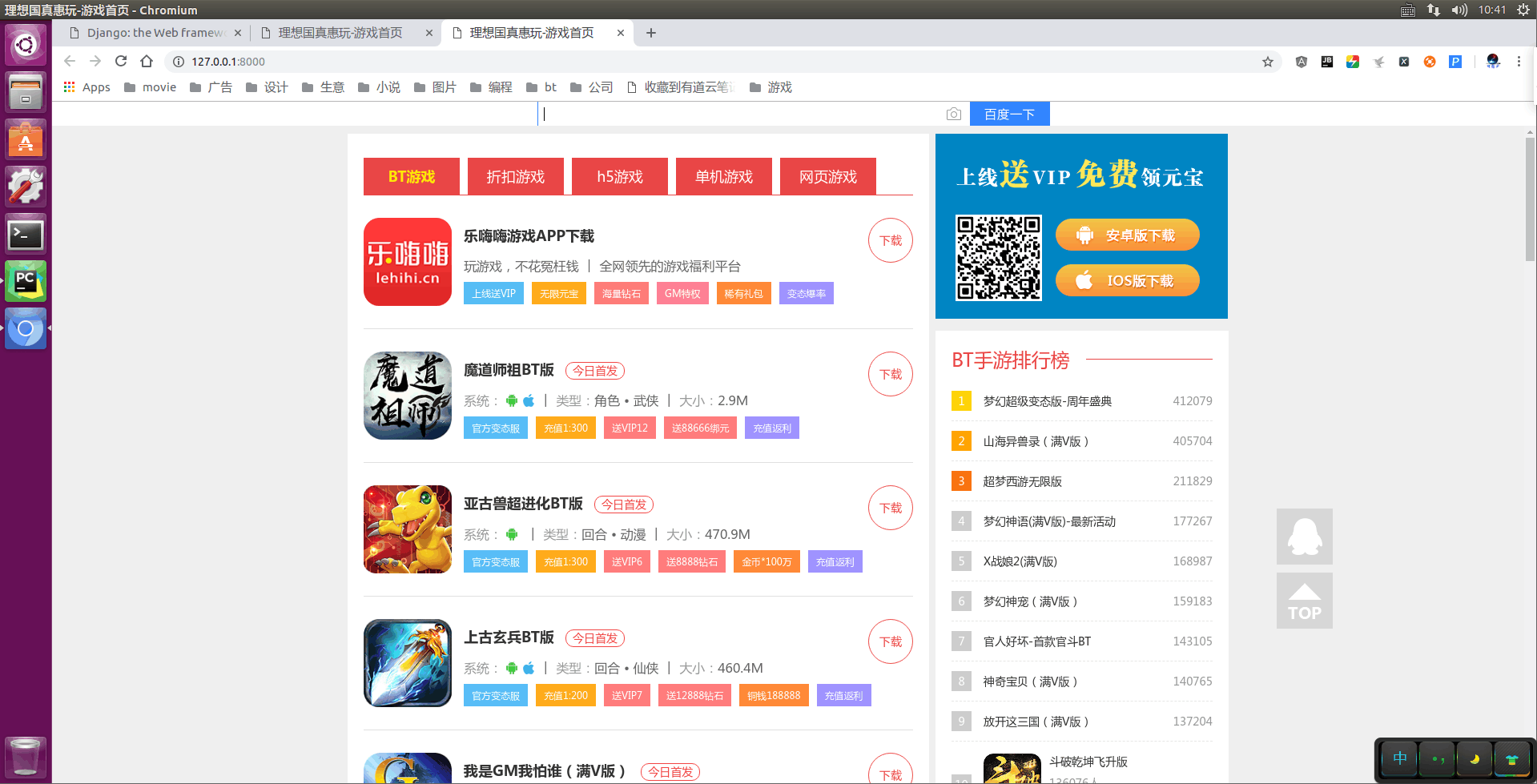
Task: Click the QR code in the banner
Action: (998, 258)
